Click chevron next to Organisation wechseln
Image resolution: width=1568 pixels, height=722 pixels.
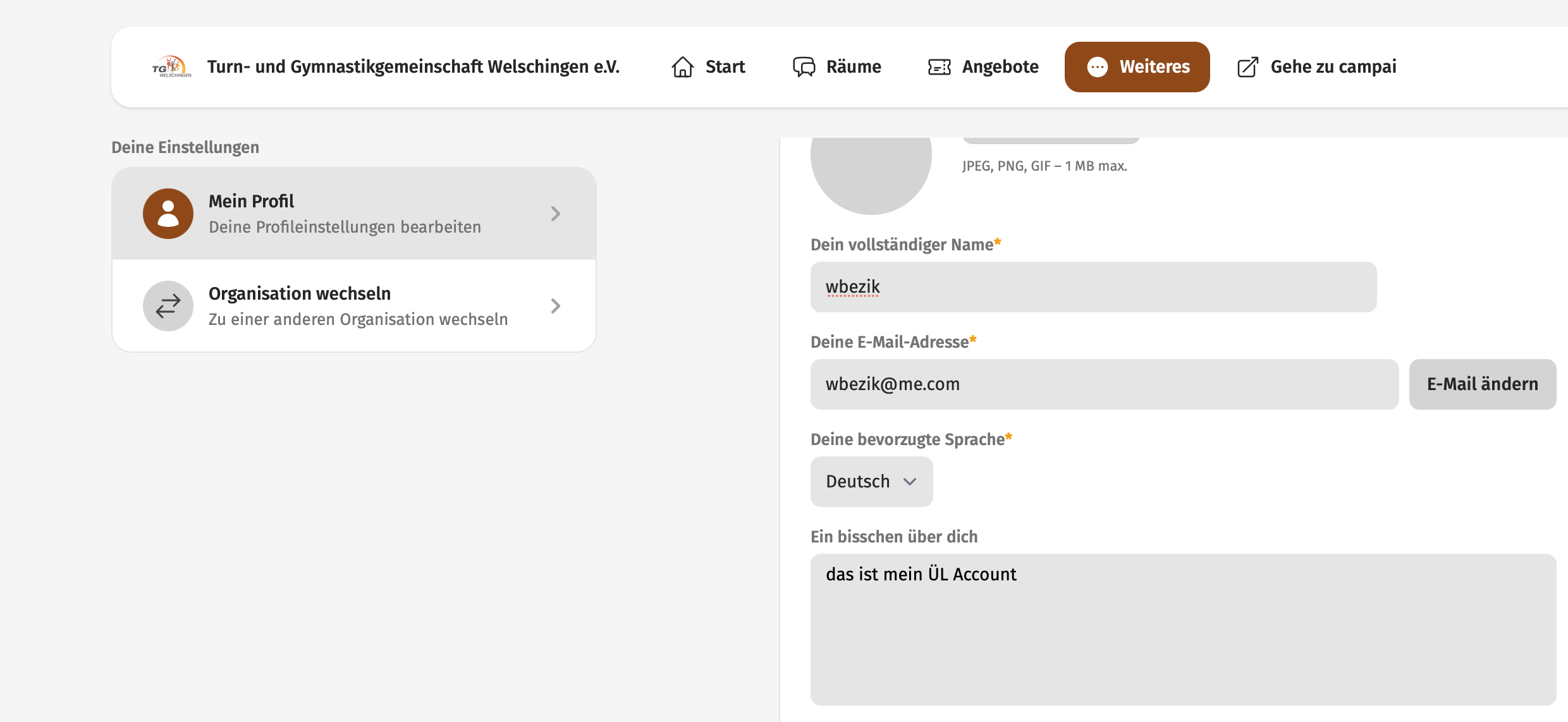(555, 306)
